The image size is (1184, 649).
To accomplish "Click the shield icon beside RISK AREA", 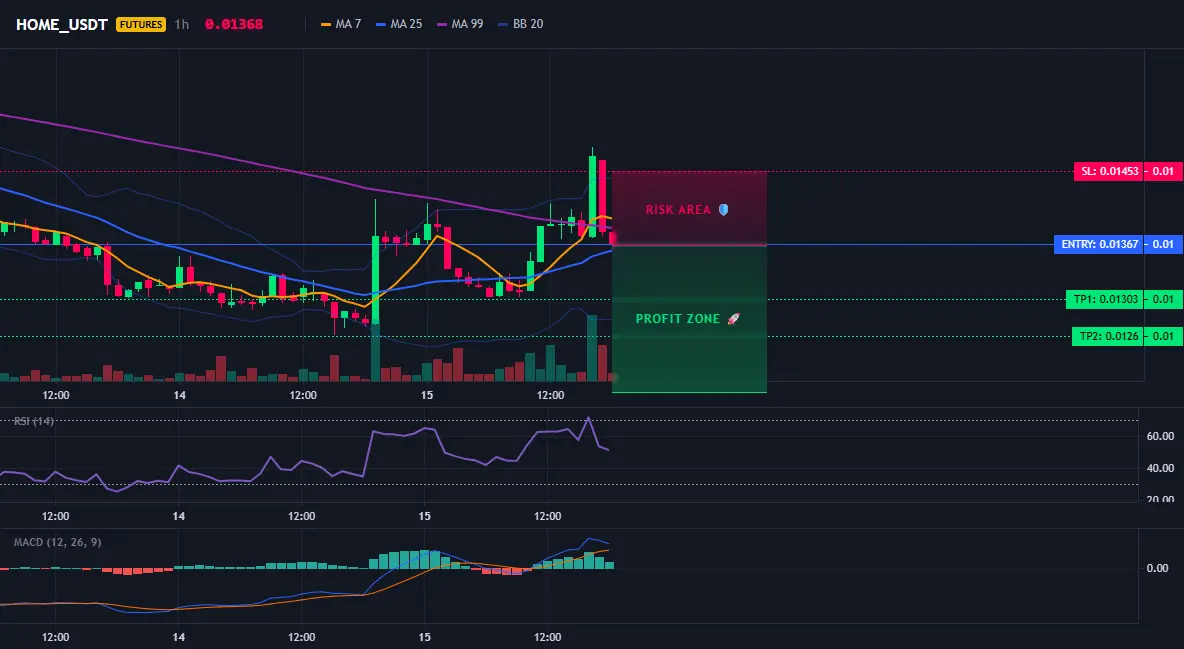I will 723,209.
